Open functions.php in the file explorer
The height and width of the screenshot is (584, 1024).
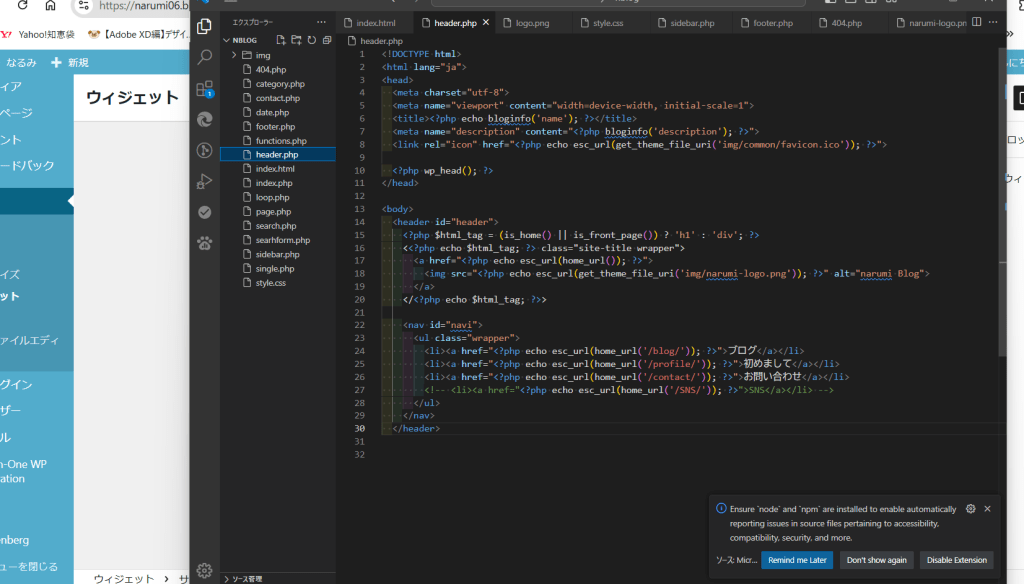pyautogui.click(x=281, y=141)
